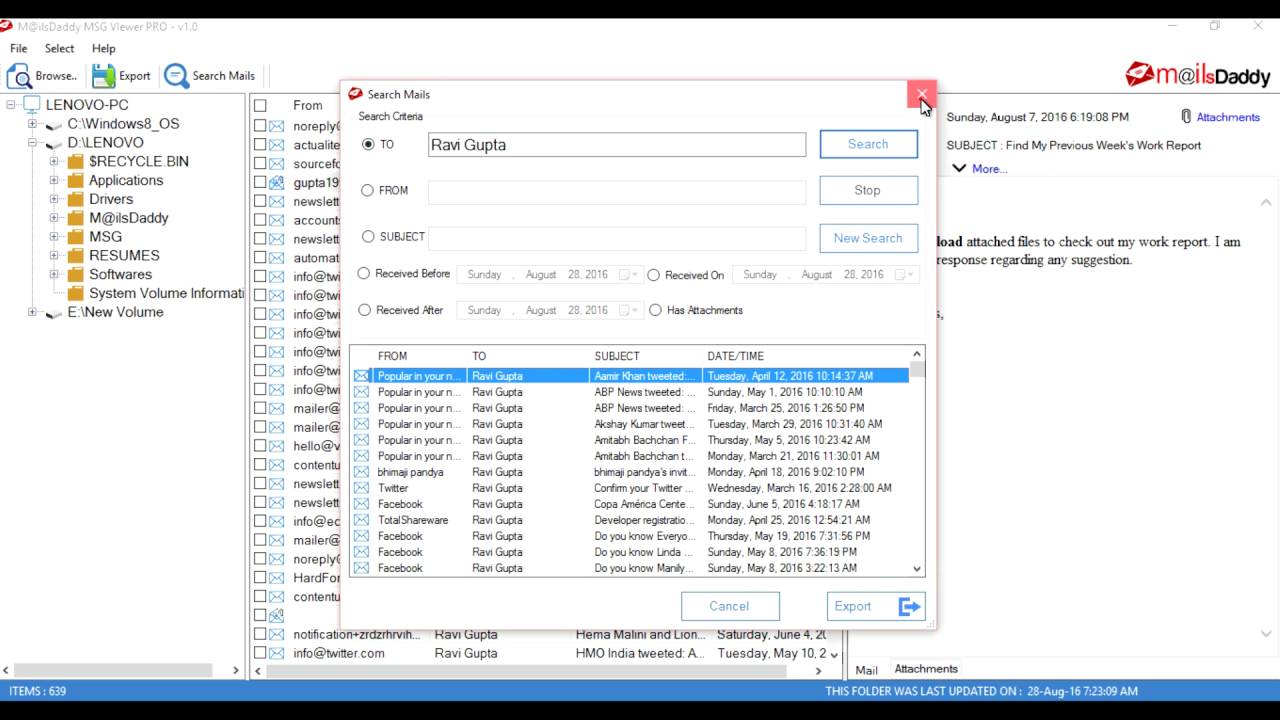
Task: Click mail icon on Aamir Khan tweeted row
Action: [361, 376]
